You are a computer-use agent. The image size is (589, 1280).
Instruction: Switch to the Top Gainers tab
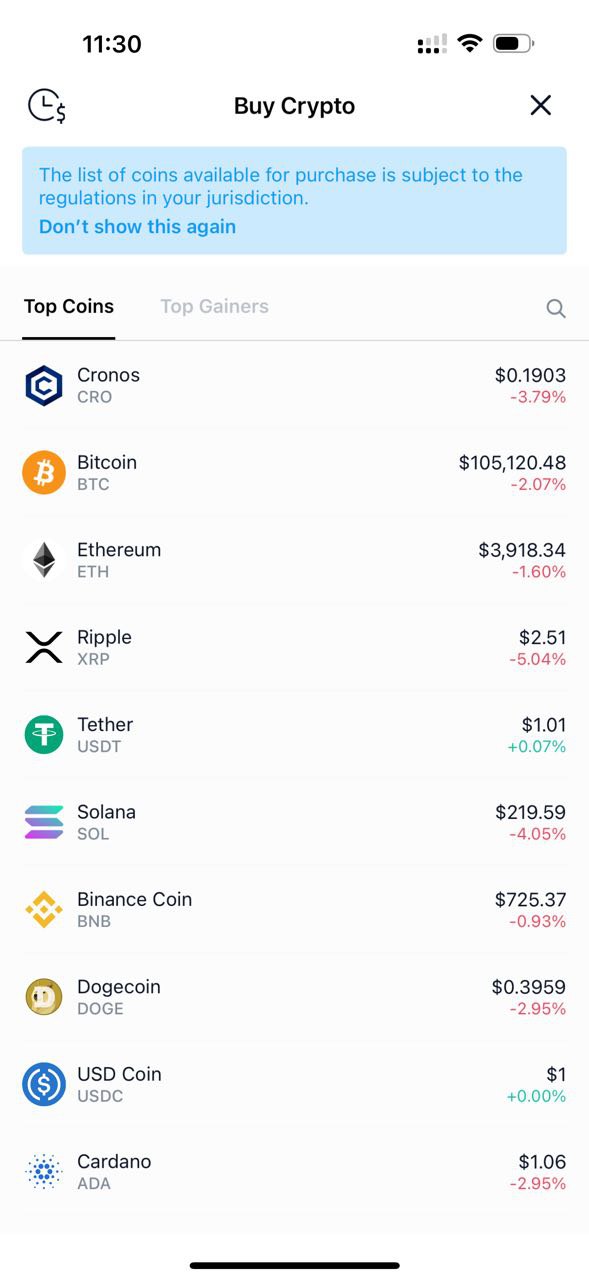[214, 306]
